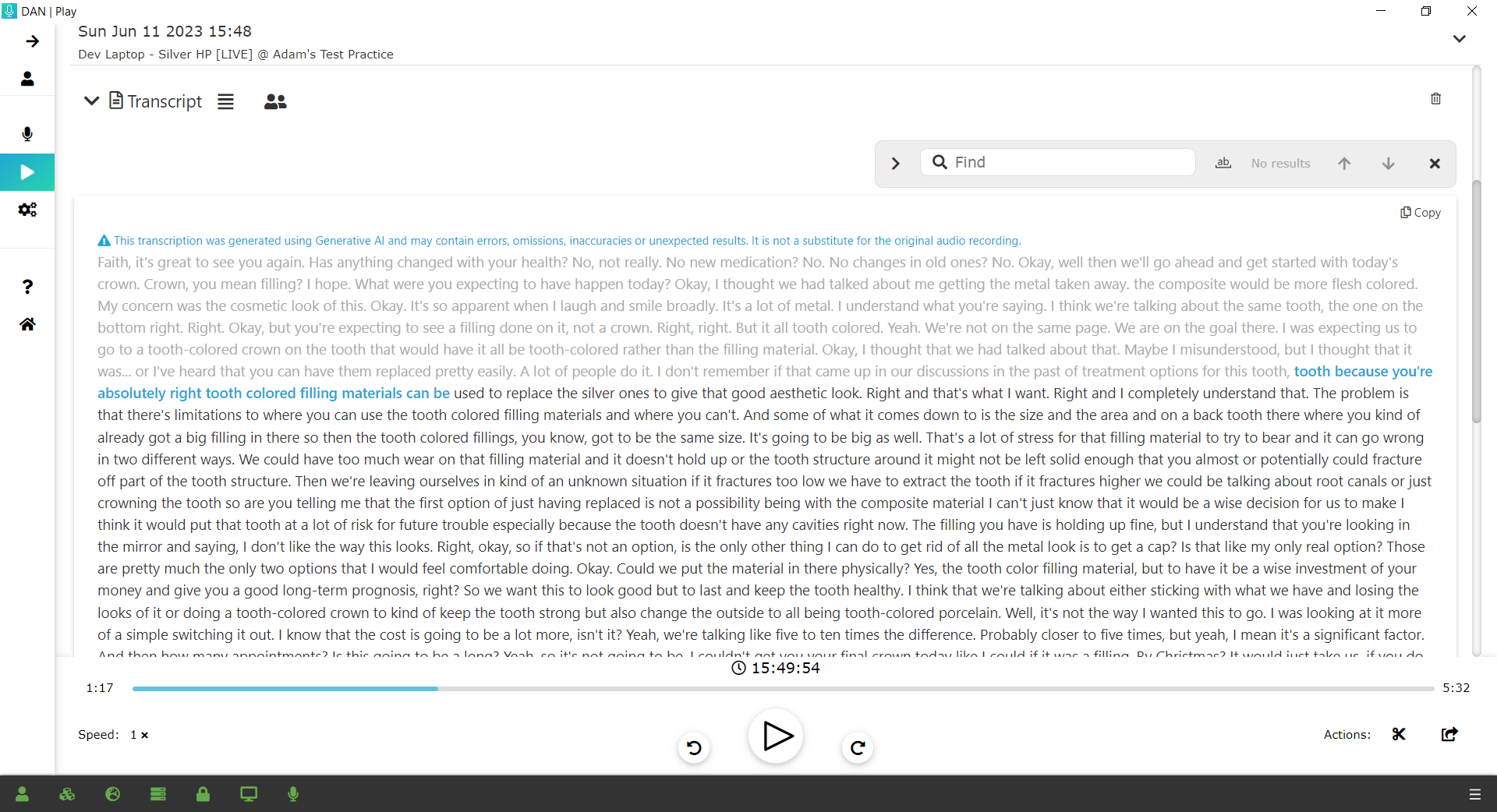Open the speakers people icon beside Transcript
The height and width of the screenshot is (812, 1497).
[275, 102]
